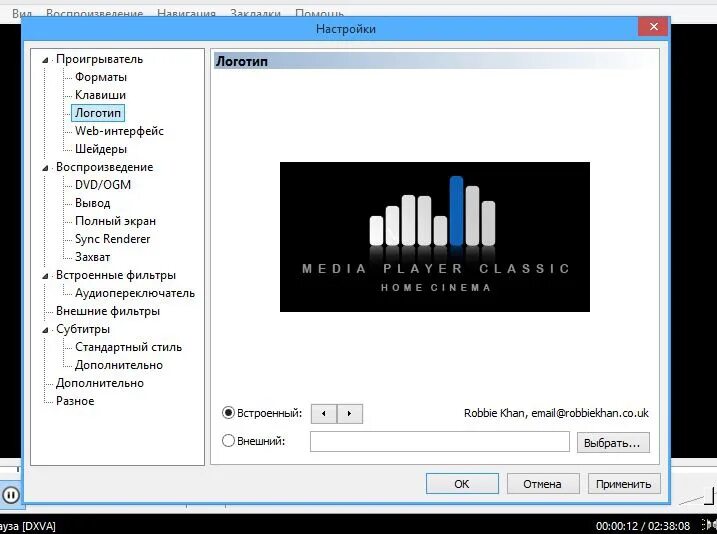Image resolution: width=717 pixels, height=534 pixels.
Task: Select Клавиши in settings tree
Action: click(100, 95)
